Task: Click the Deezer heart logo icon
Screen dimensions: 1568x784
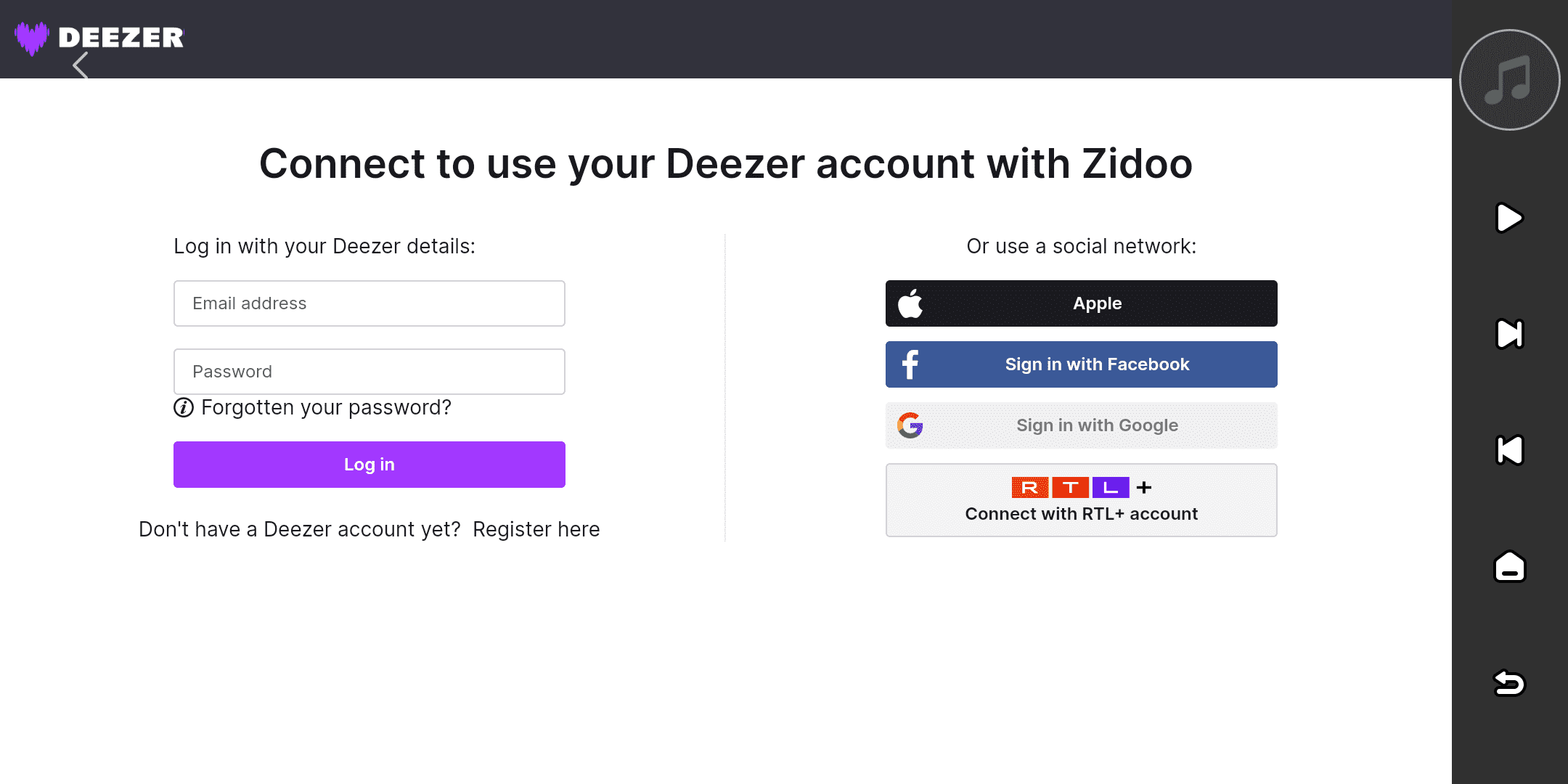Action: point(32,38)
